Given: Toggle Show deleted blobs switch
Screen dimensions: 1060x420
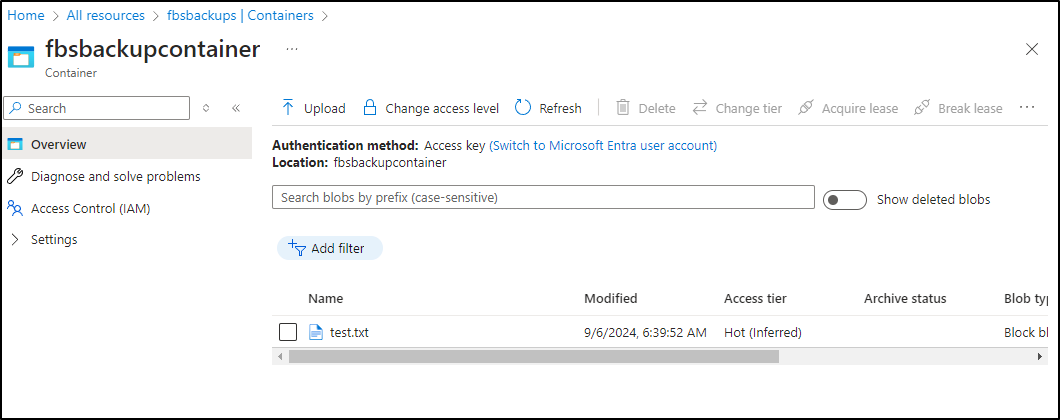Looking at the screenshot, I should pyautogui.click(x=844, y=200).
